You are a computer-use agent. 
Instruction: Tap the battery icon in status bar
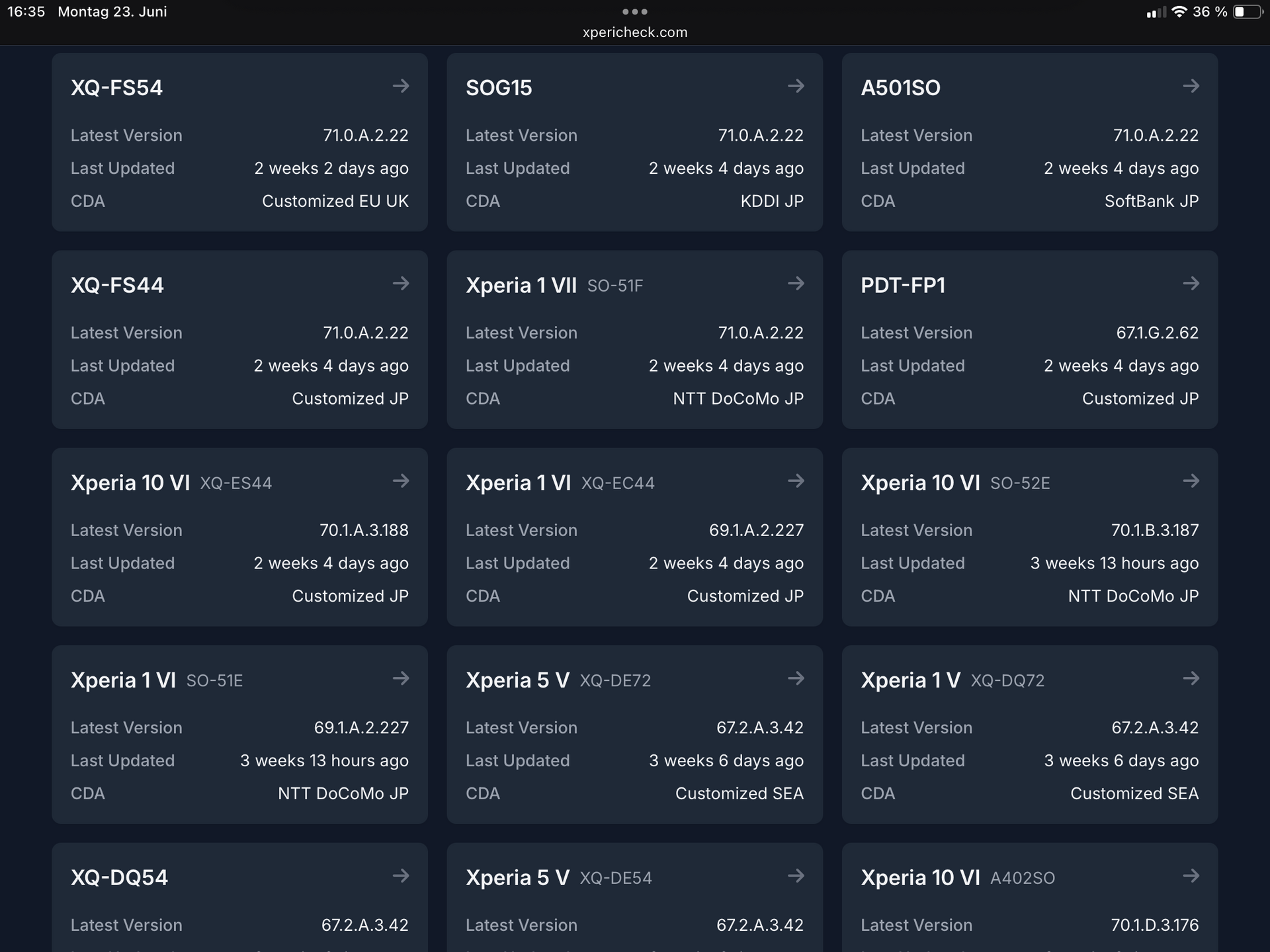[1248, 12]
